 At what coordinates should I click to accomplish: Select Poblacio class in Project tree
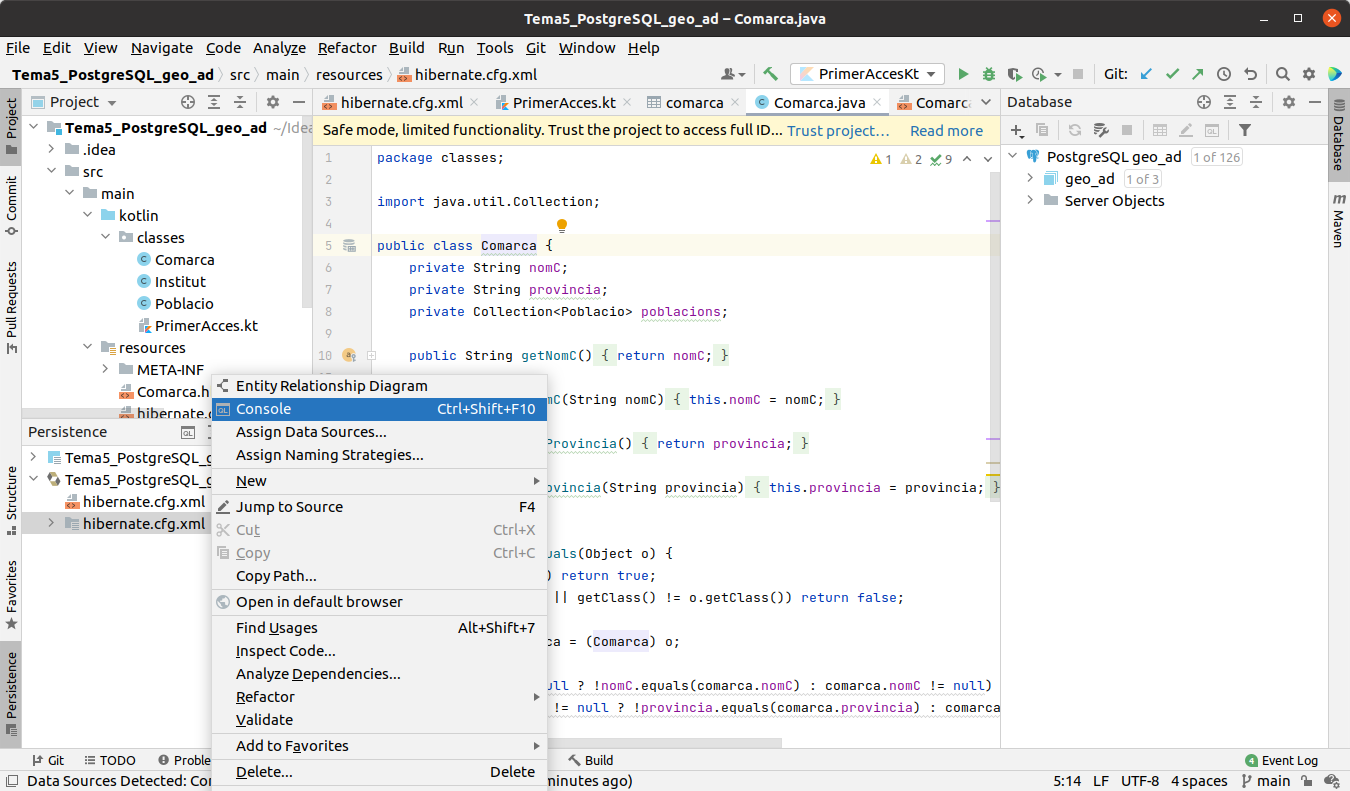184,304
